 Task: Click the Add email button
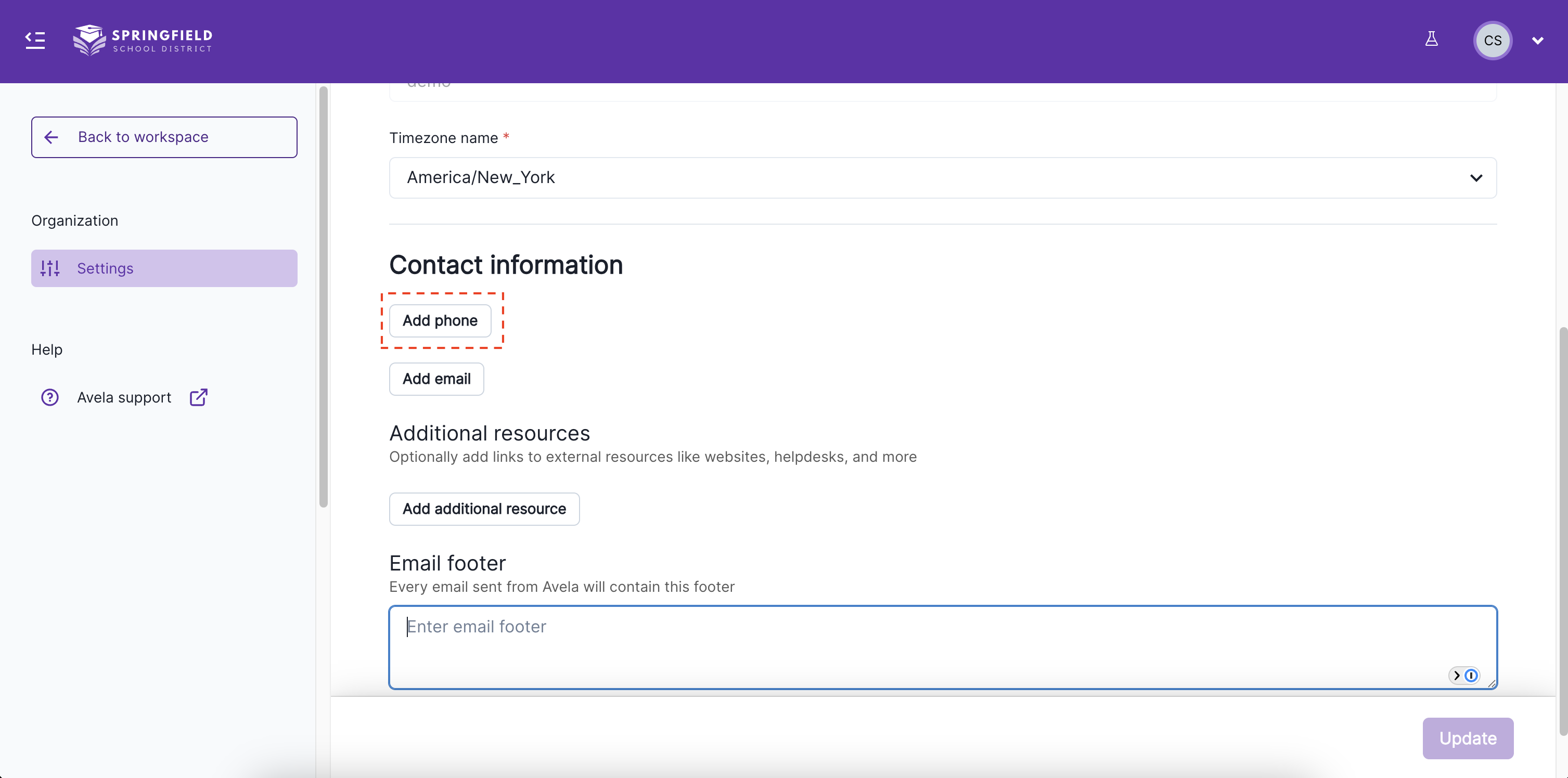point(436,379)
